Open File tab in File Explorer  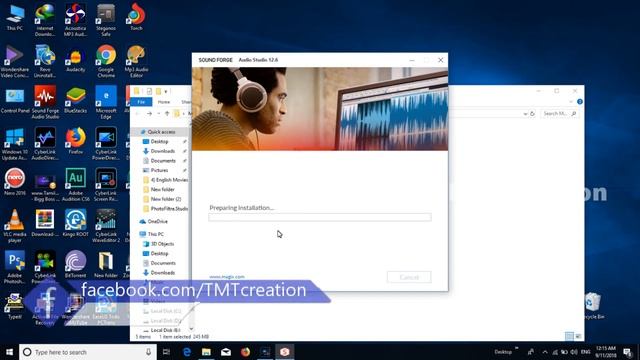(141, 102)
